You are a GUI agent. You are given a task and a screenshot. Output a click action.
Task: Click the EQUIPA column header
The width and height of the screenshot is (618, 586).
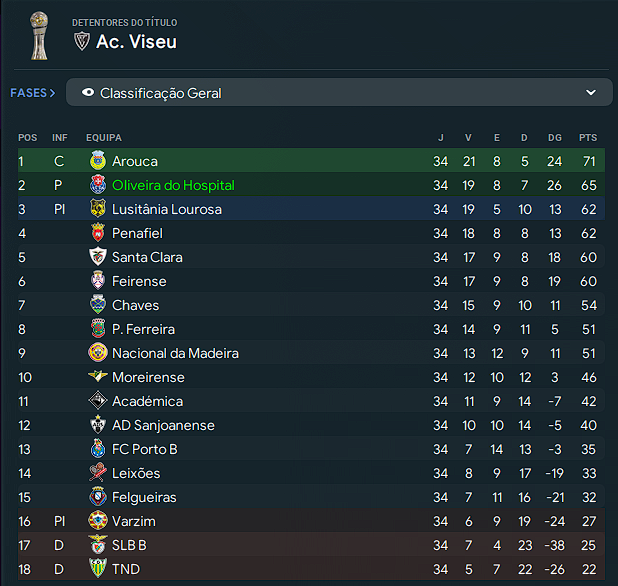(x=104, y=138)
